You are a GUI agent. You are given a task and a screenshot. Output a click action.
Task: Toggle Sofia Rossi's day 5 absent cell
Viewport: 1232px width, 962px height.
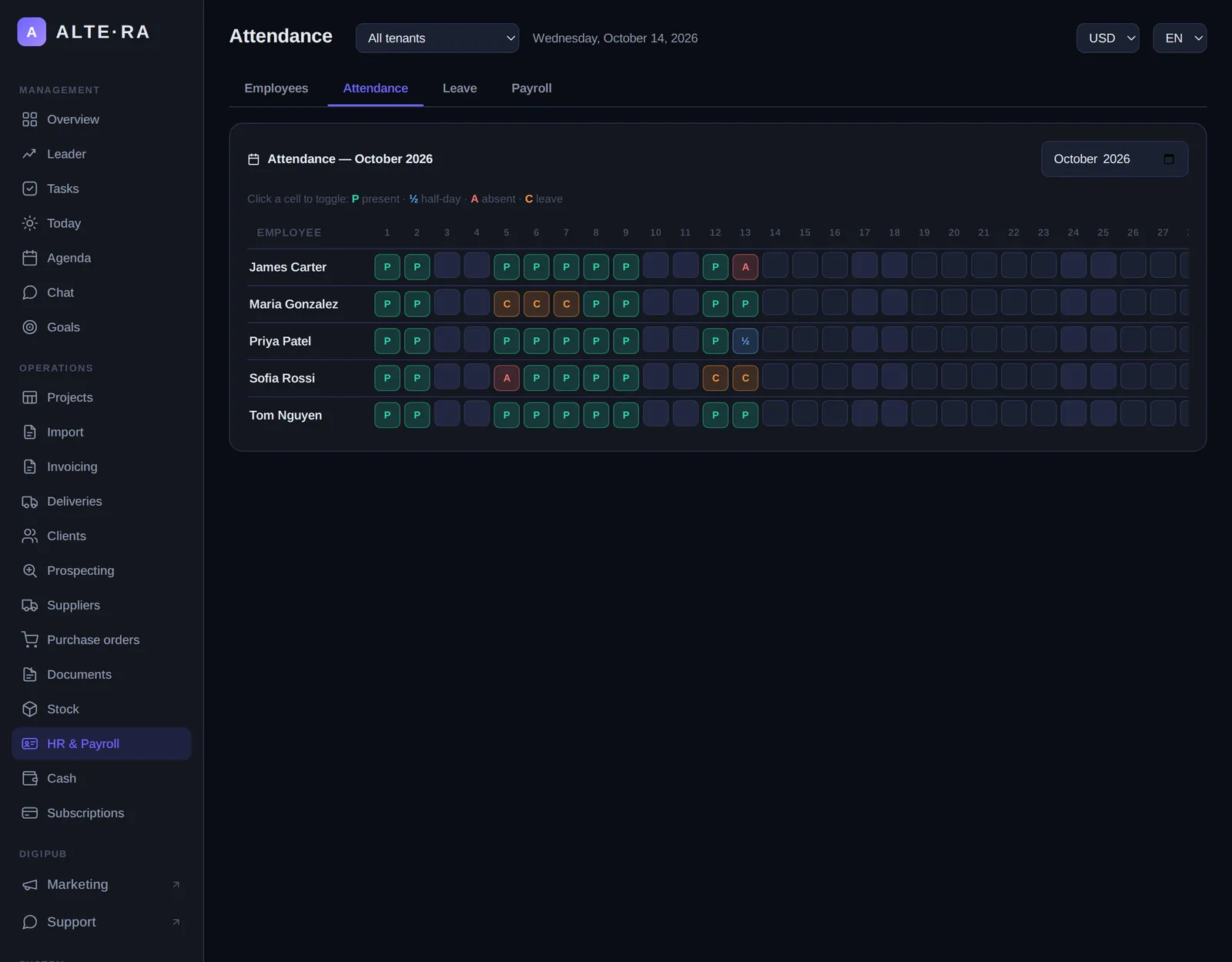click(x=507, y=378)
